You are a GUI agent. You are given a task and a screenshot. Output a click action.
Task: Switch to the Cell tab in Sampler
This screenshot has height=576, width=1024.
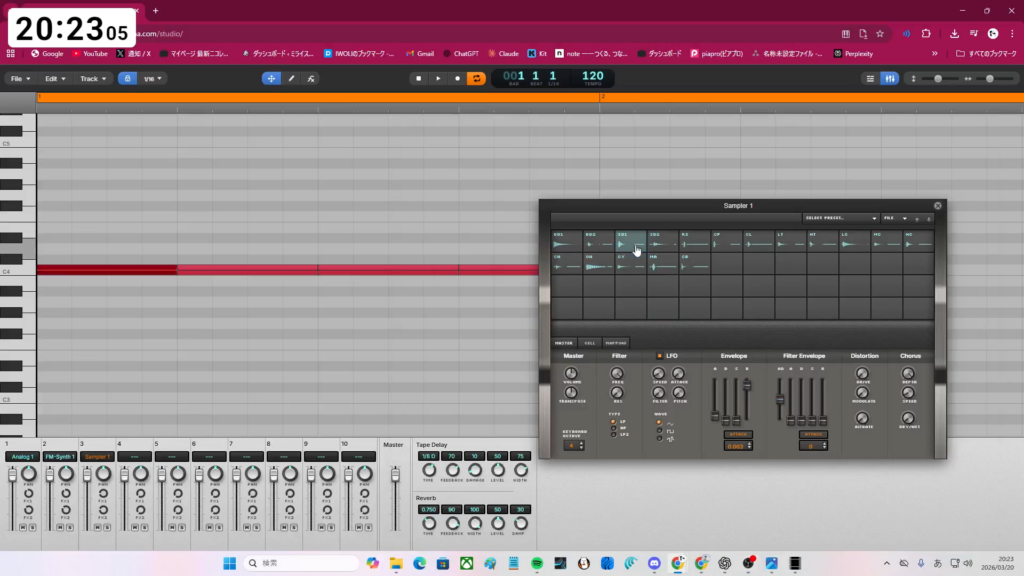click(x=590, y=343)
